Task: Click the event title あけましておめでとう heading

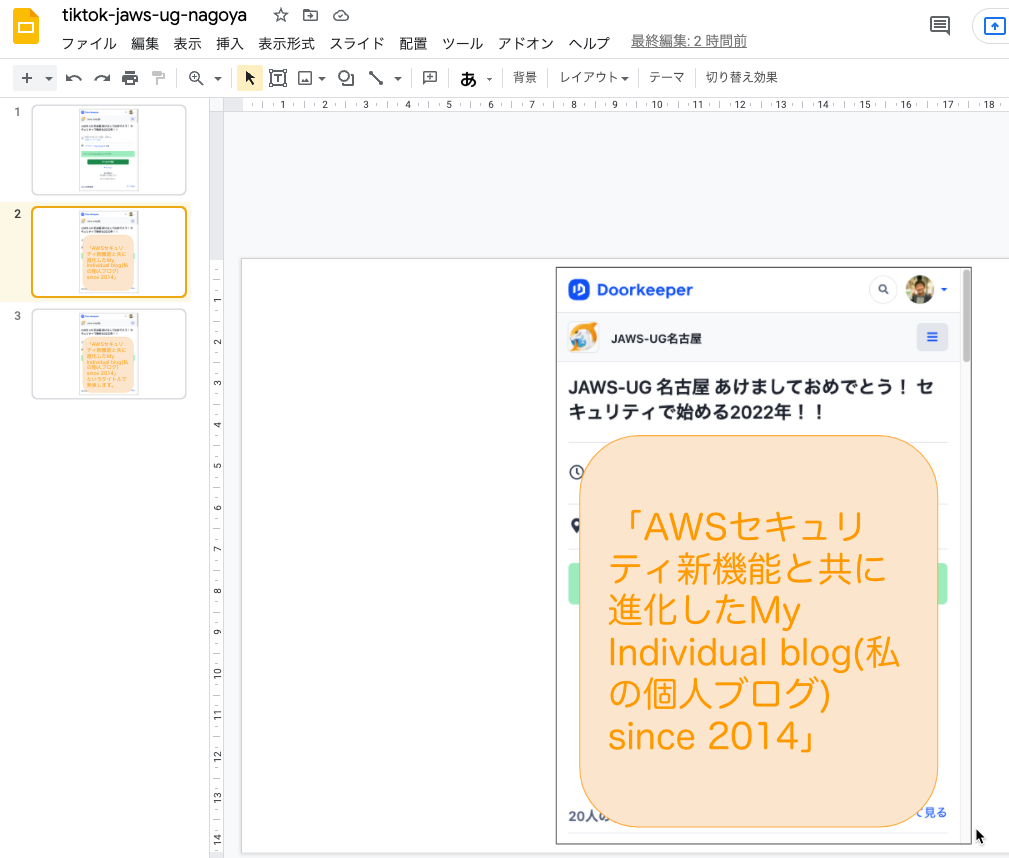Action: click(x=750, y=399)
